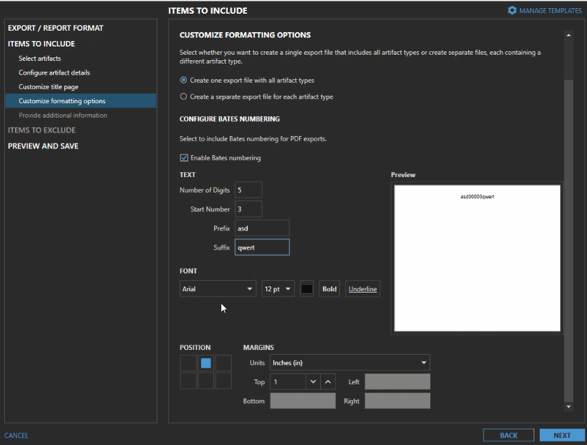Select top-left position cell

(188, 363)
